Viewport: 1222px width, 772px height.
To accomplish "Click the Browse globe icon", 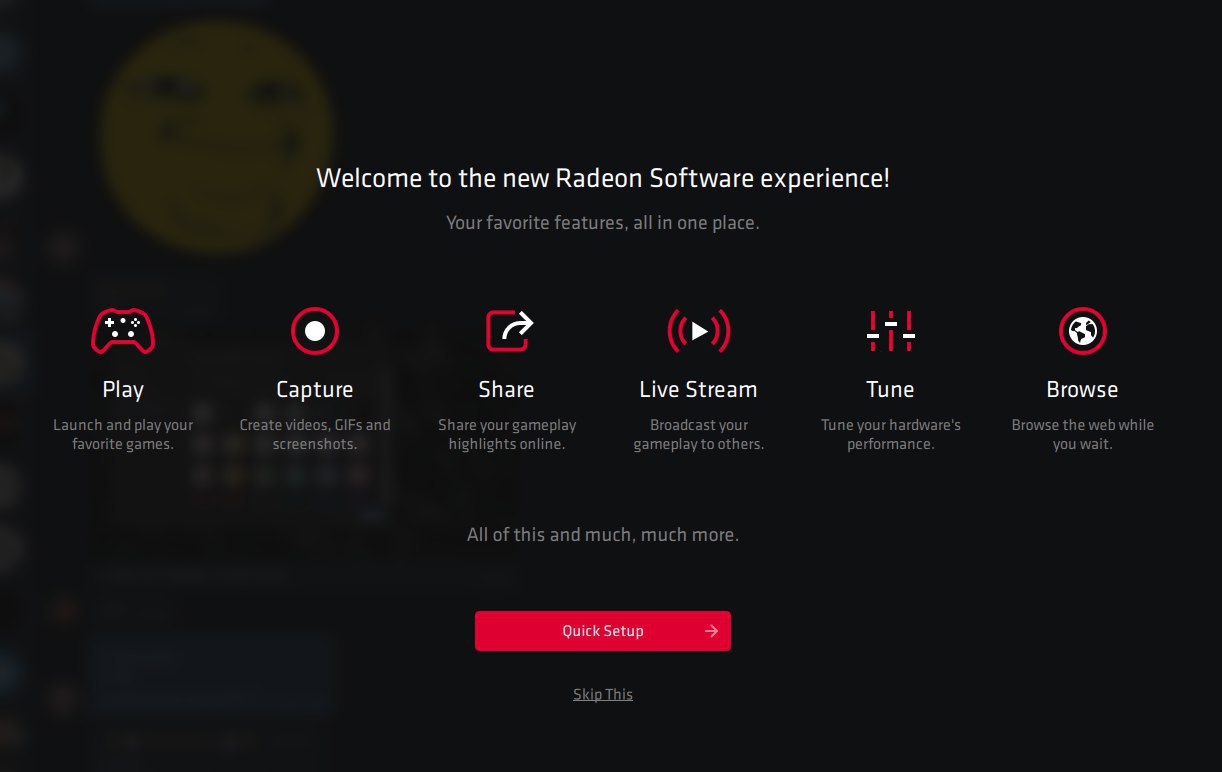I will (x=1083, y=331).
